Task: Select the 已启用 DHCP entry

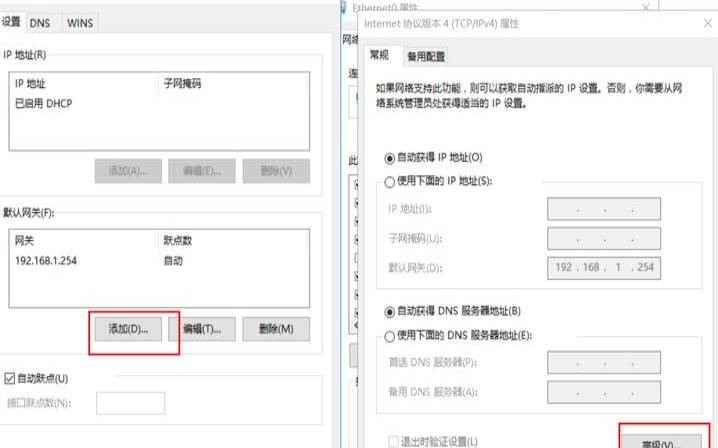Action: pyautogui.click(x=44, y=104)
